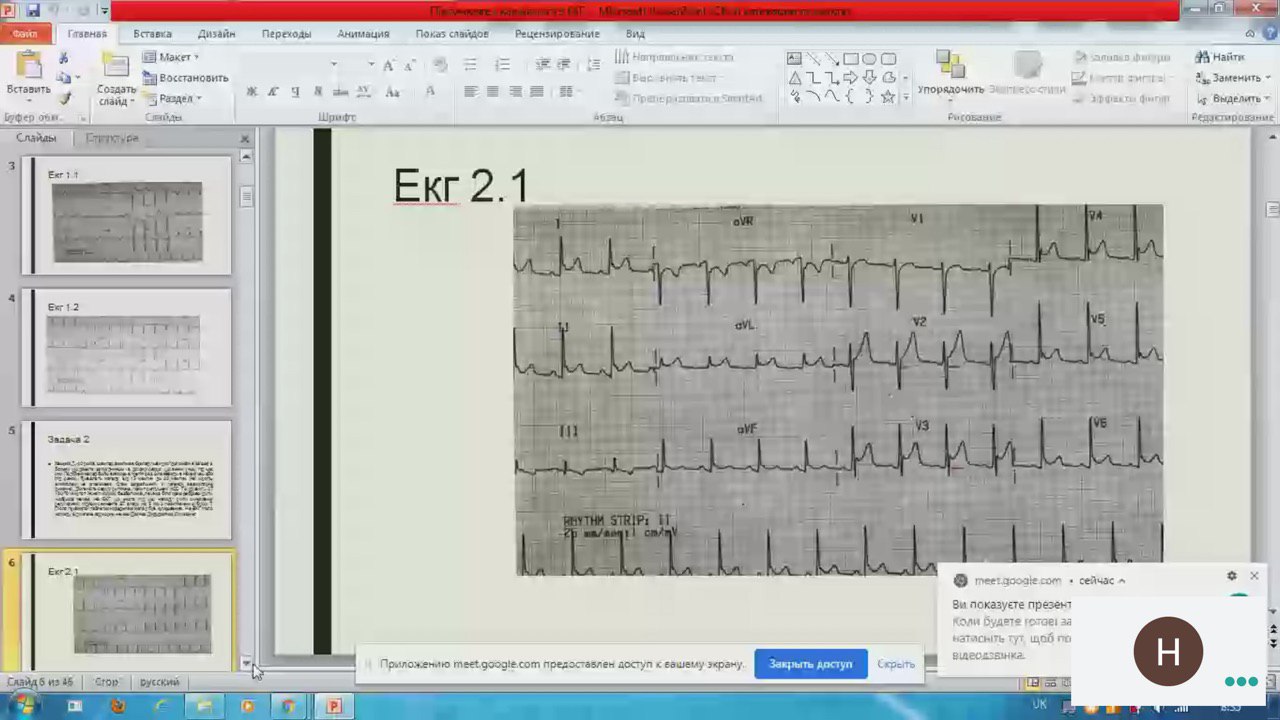Screen dimensions: 1280x720
Task: Click the Восстановить reset button
Action: point(186,78)
